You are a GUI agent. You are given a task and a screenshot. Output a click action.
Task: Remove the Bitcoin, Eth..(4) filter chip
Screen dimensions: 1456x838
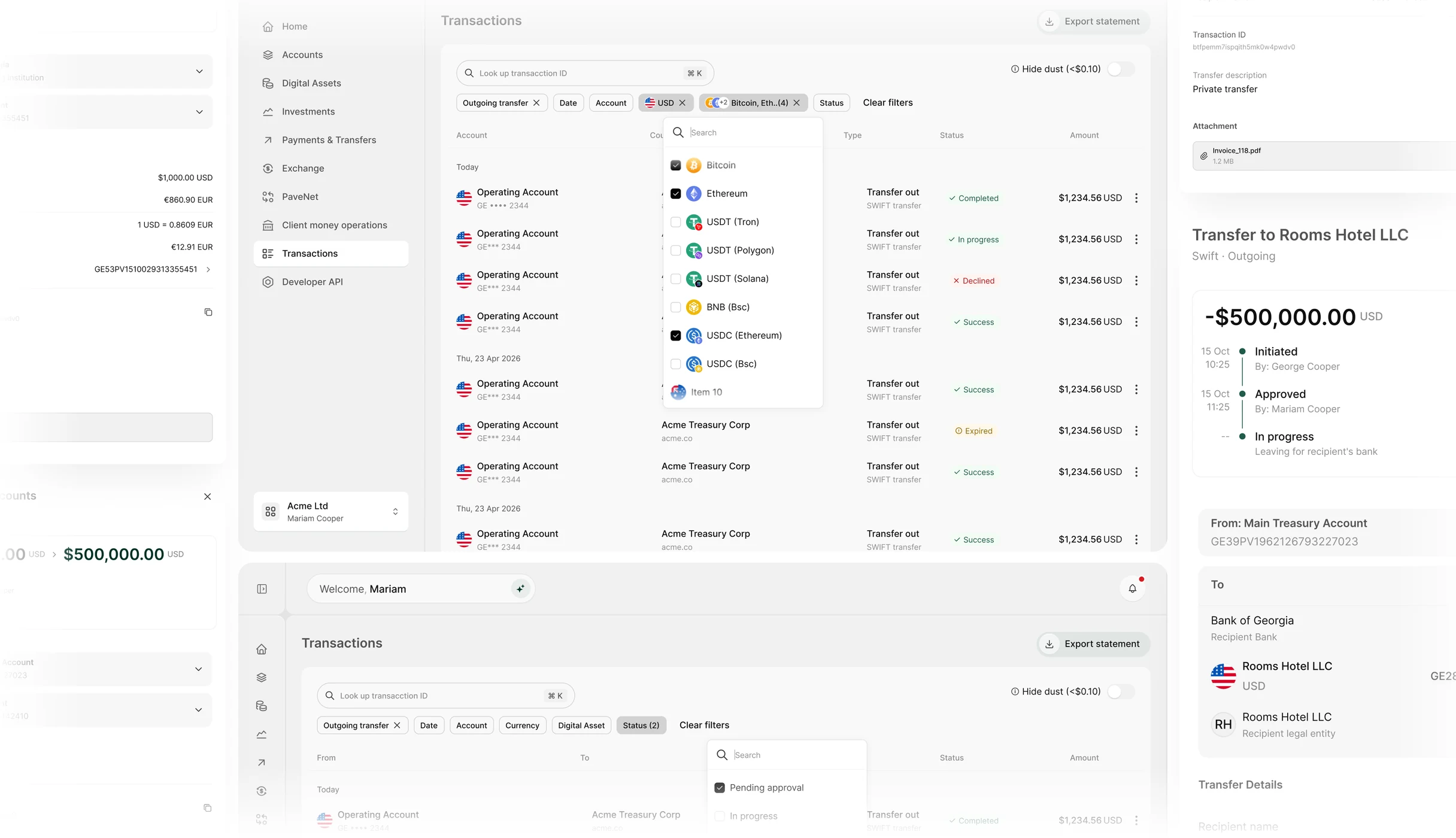pos(796,103)
